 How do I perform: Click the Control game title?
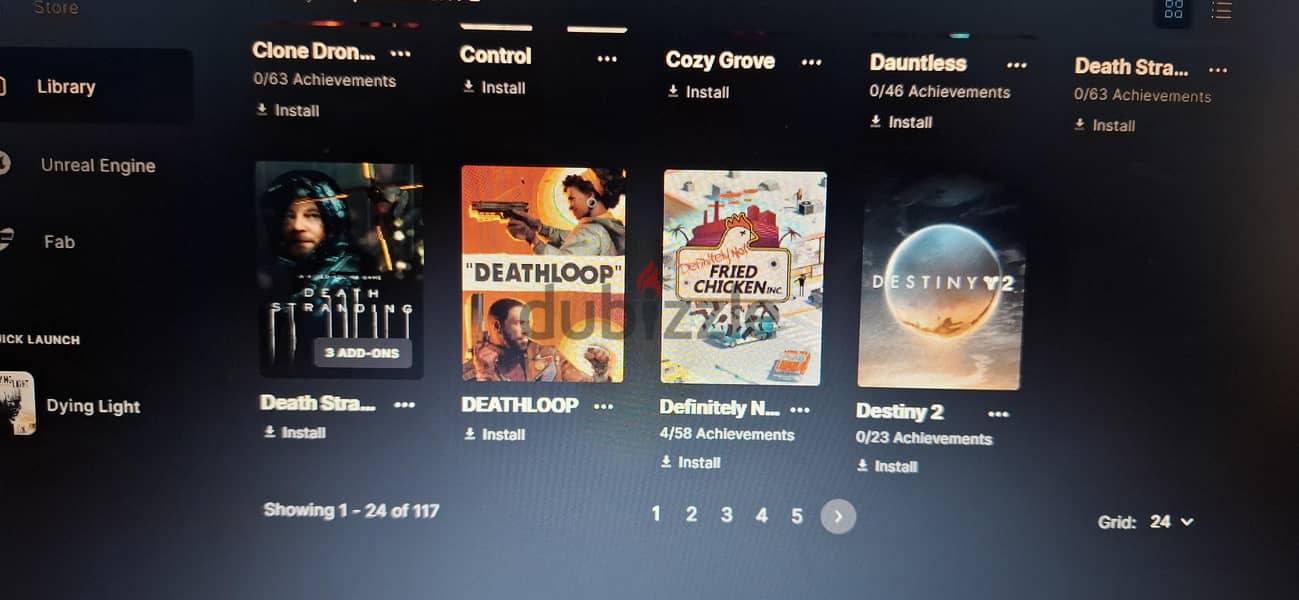(x=496, y=56)
